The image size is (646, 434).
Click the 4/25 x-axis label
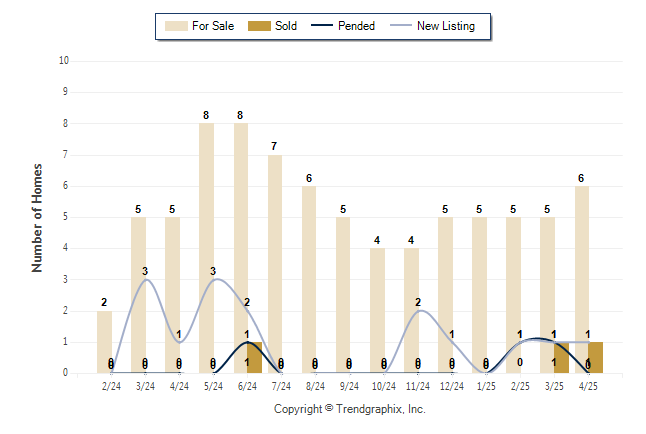tap(588, 387)
